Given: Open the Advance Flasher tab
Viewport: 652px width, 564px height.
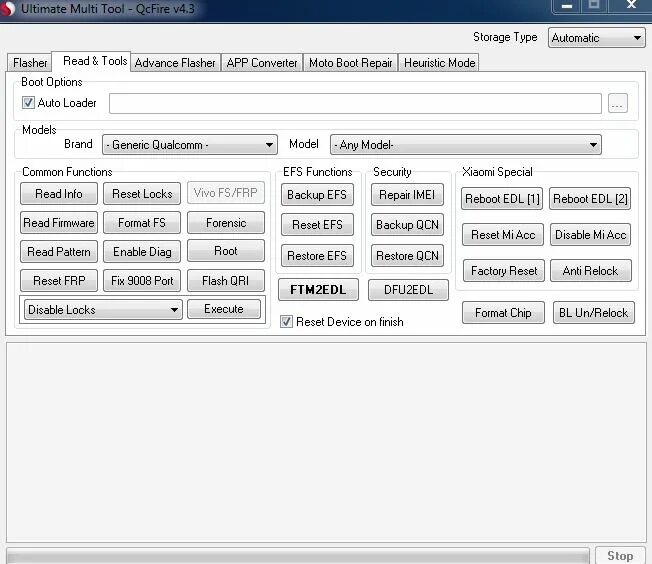Looking at the screenshot, I should coord(175,63).
